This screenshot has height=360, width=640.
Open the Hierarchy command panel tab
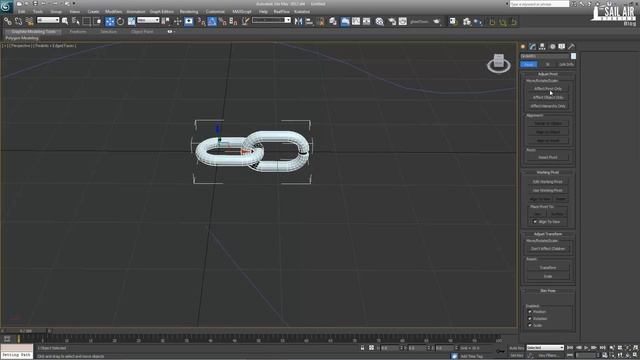click(542, 47)
